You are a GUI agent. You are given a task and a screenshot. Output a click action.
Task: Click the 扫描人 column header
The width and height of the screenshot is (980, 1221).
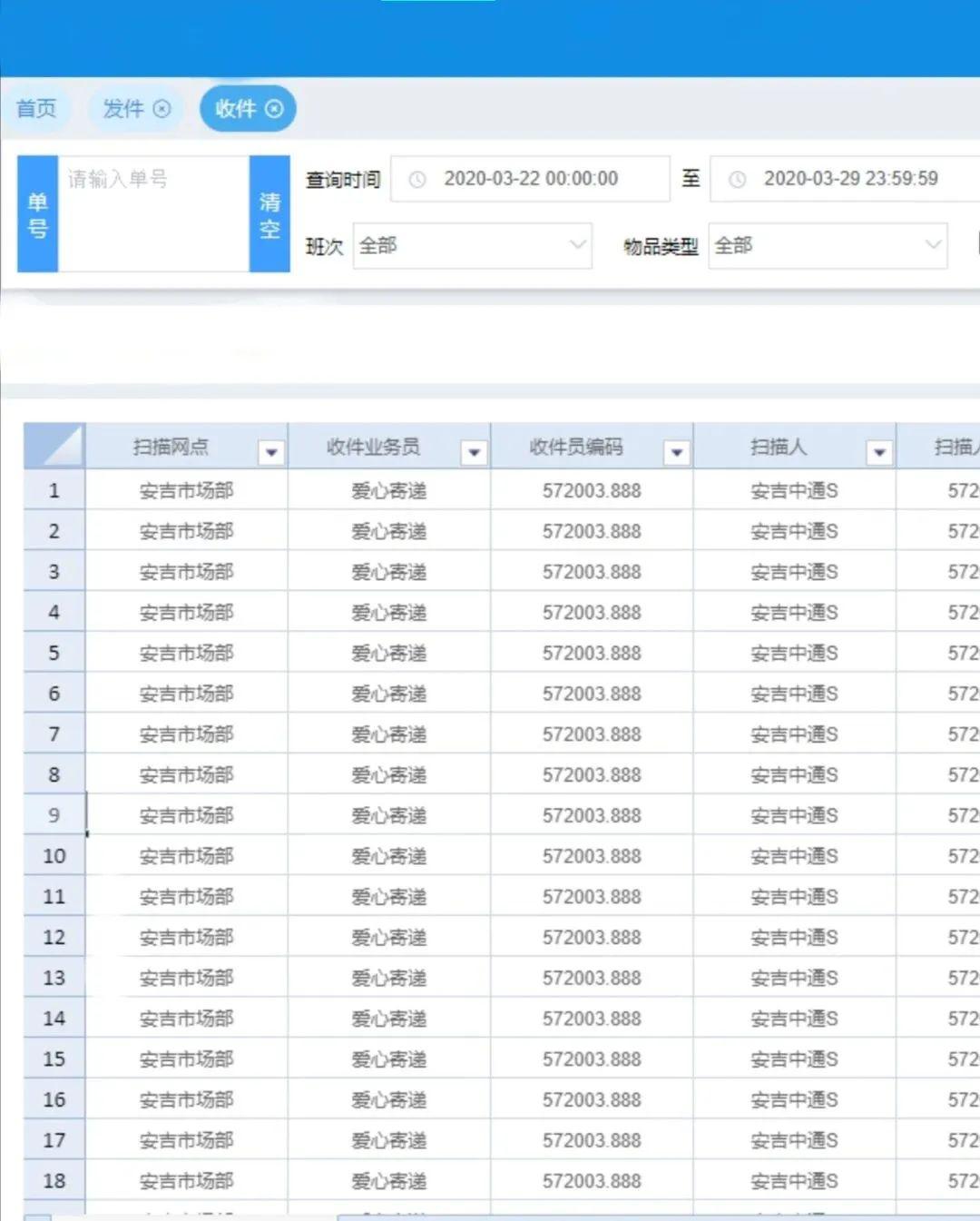point(795,446)
